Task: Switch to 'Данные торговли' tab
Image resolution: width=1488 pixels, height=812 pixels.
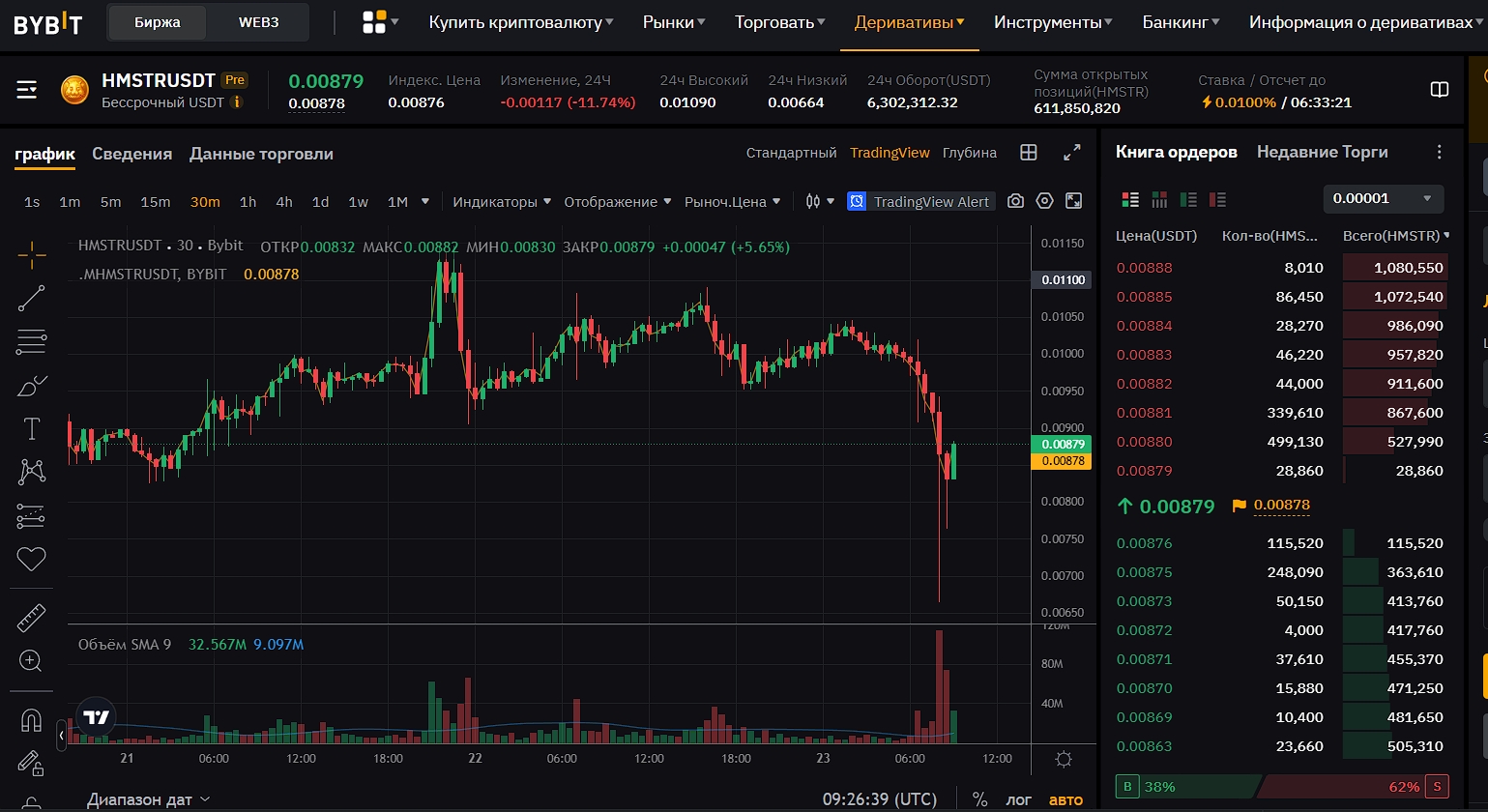Action: [x=261, y=154]
